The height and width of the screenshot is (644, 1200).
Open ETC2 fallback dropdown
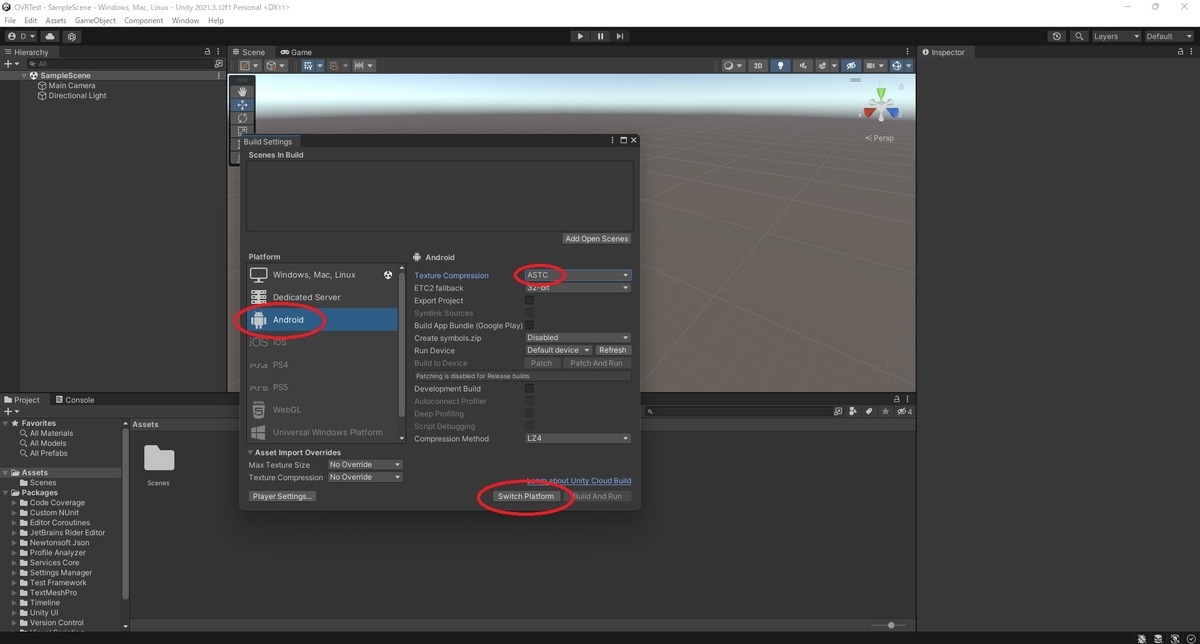point(577,288)
